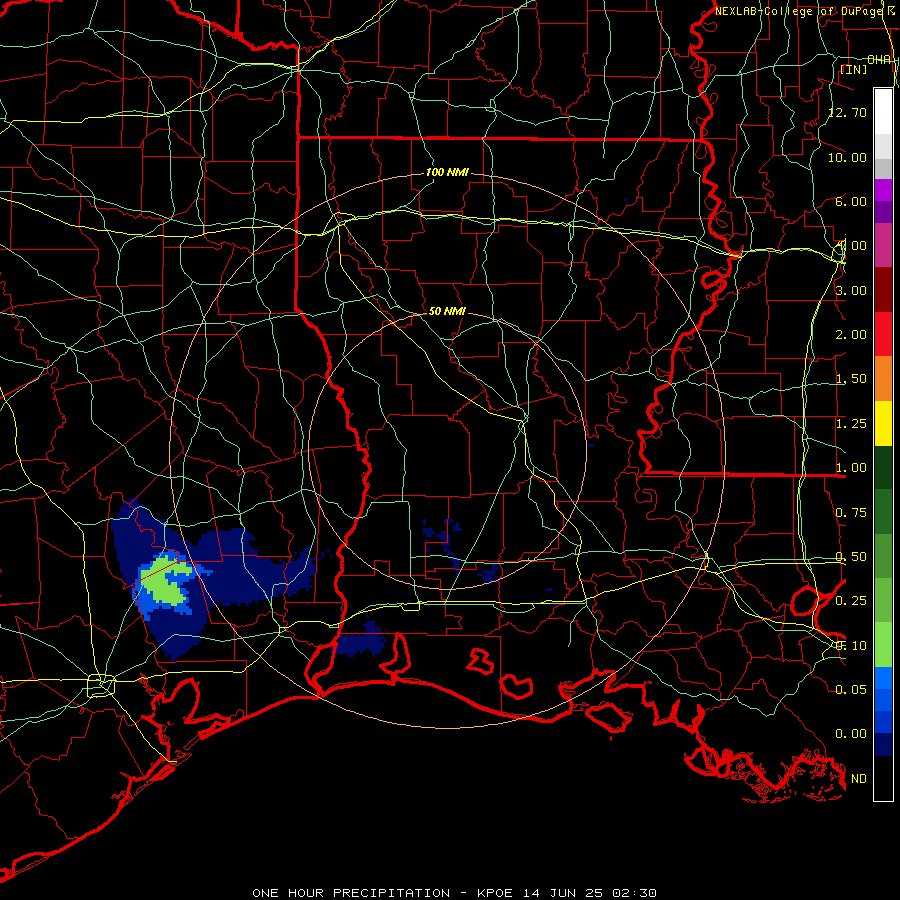Click the "0.25" legend value
The height and width of the screenshot is (900, 900).
click(851, 601)
